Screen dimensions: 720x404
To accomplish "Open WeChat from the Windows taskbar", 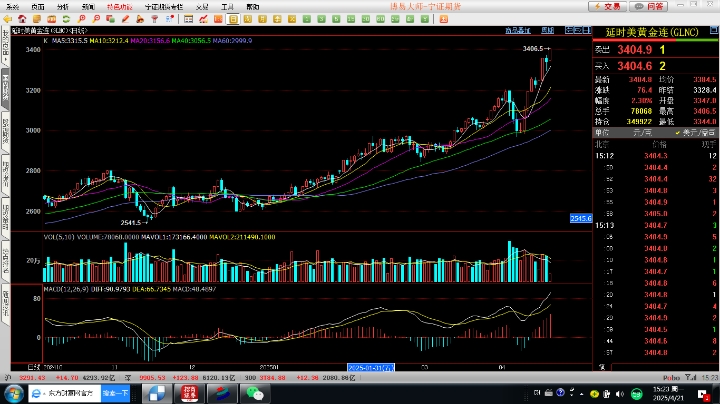I will 256,393.
